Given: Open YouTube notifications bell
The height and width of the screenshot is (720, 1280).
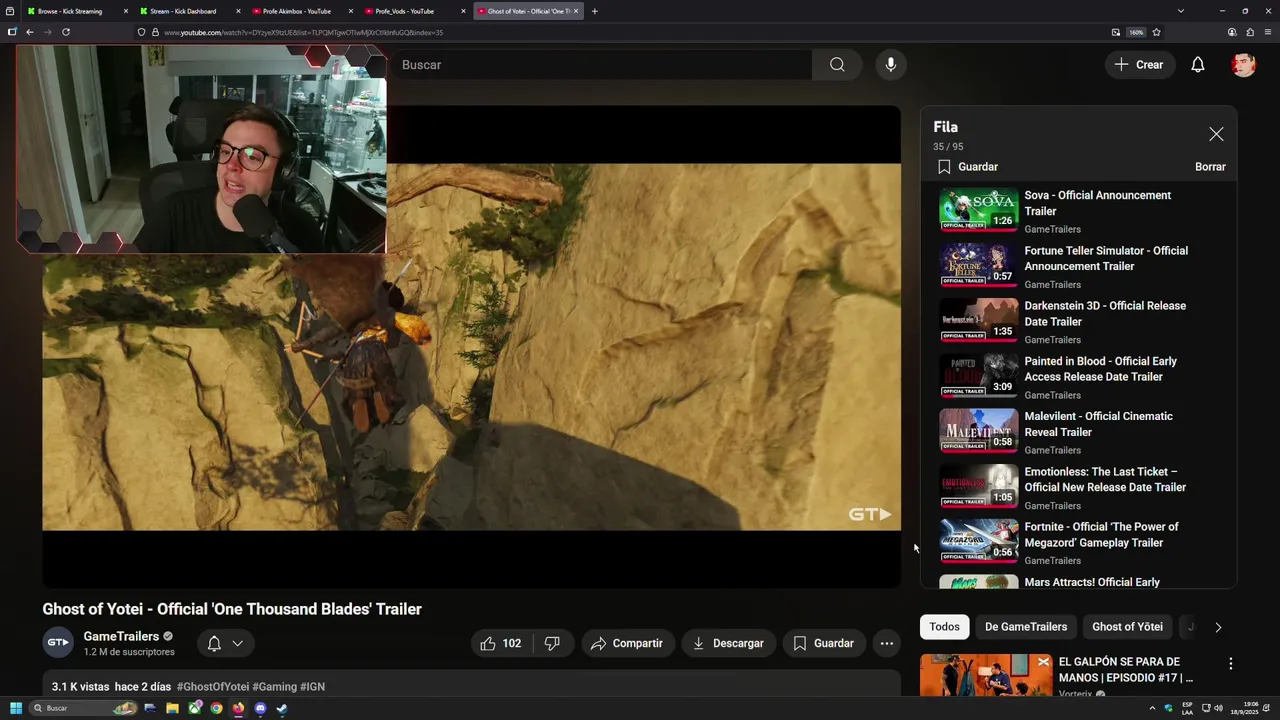Looking at the screenshot, I should [x=1197, y=65].
